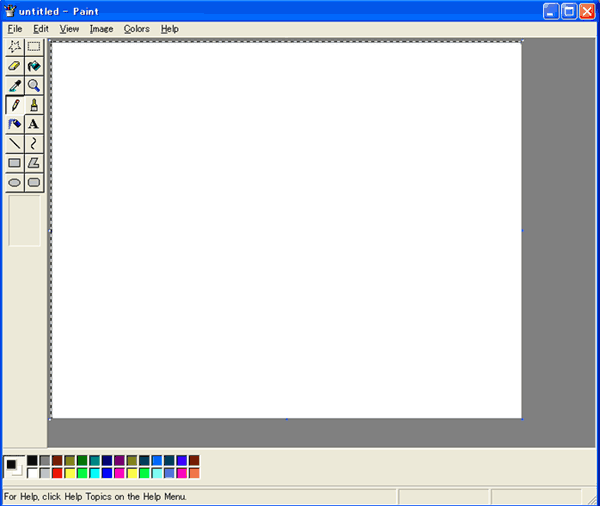Pick the pure blue swatch in bottom row

click(107, 473)
